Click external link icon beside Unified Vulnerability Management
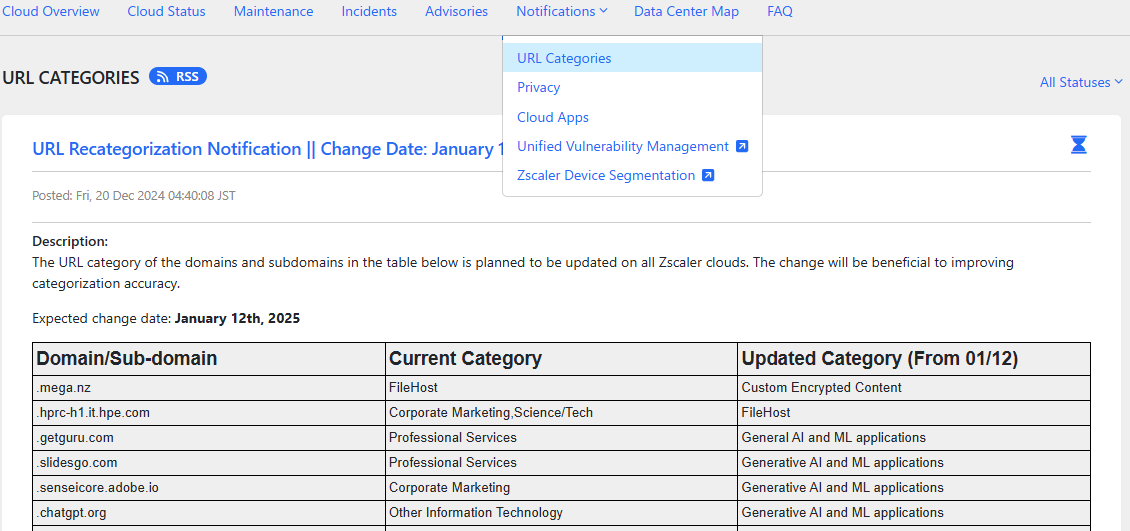1130x531 pixels. (x=742, y=146)
